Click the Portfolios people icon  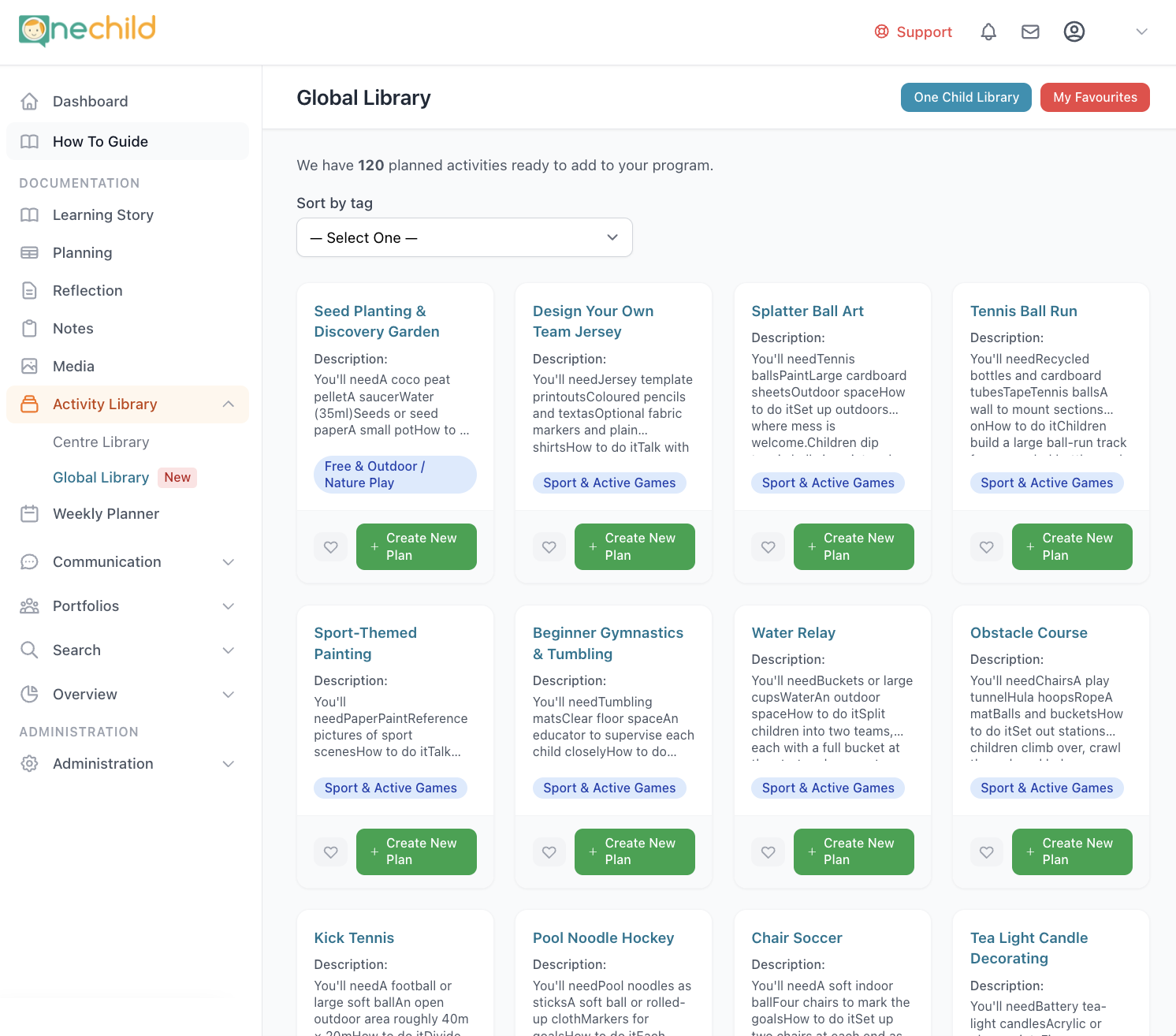pyautogui.click(x=29, y=606)
